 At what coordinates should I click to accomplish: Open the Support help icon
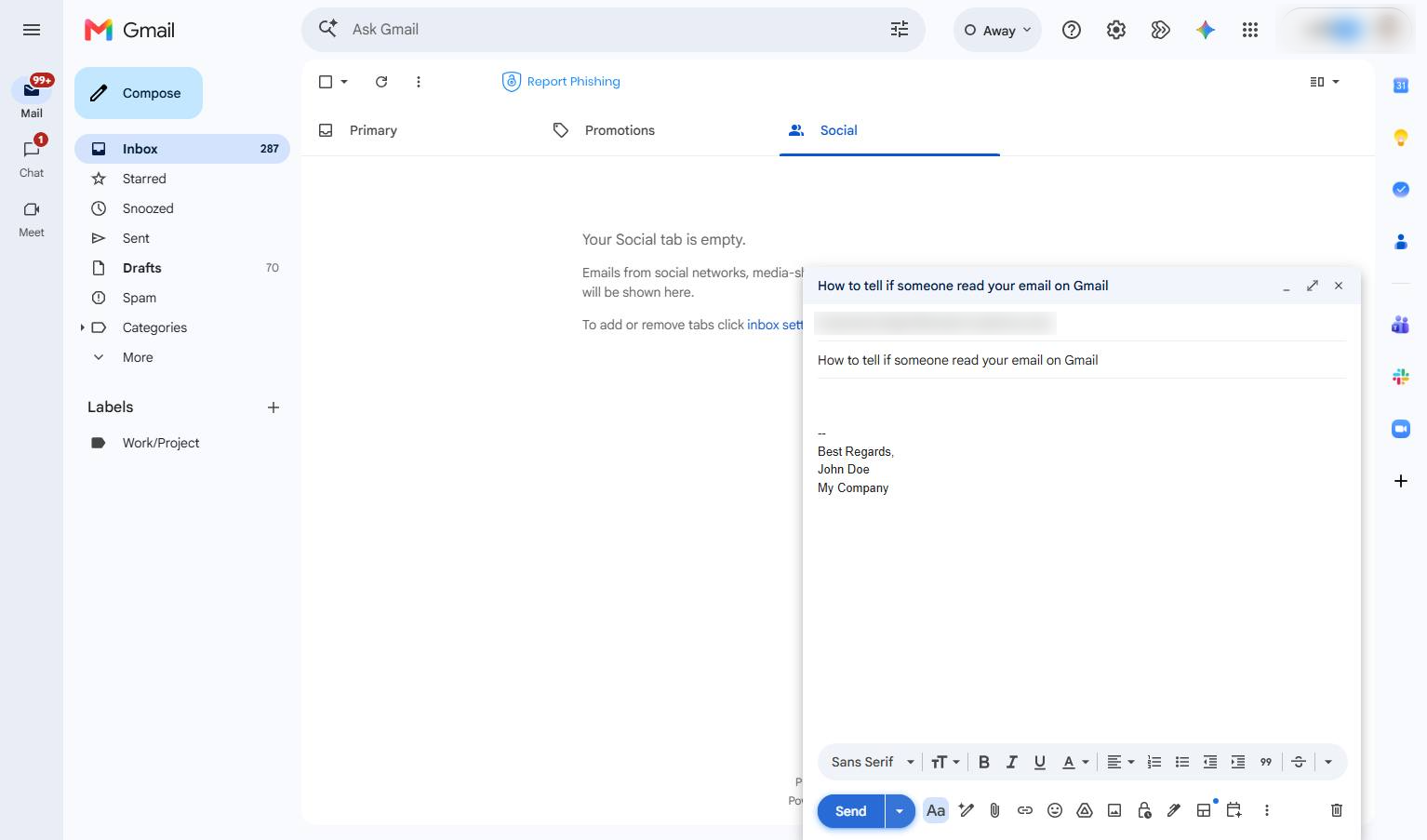[x=1072, y=30]
